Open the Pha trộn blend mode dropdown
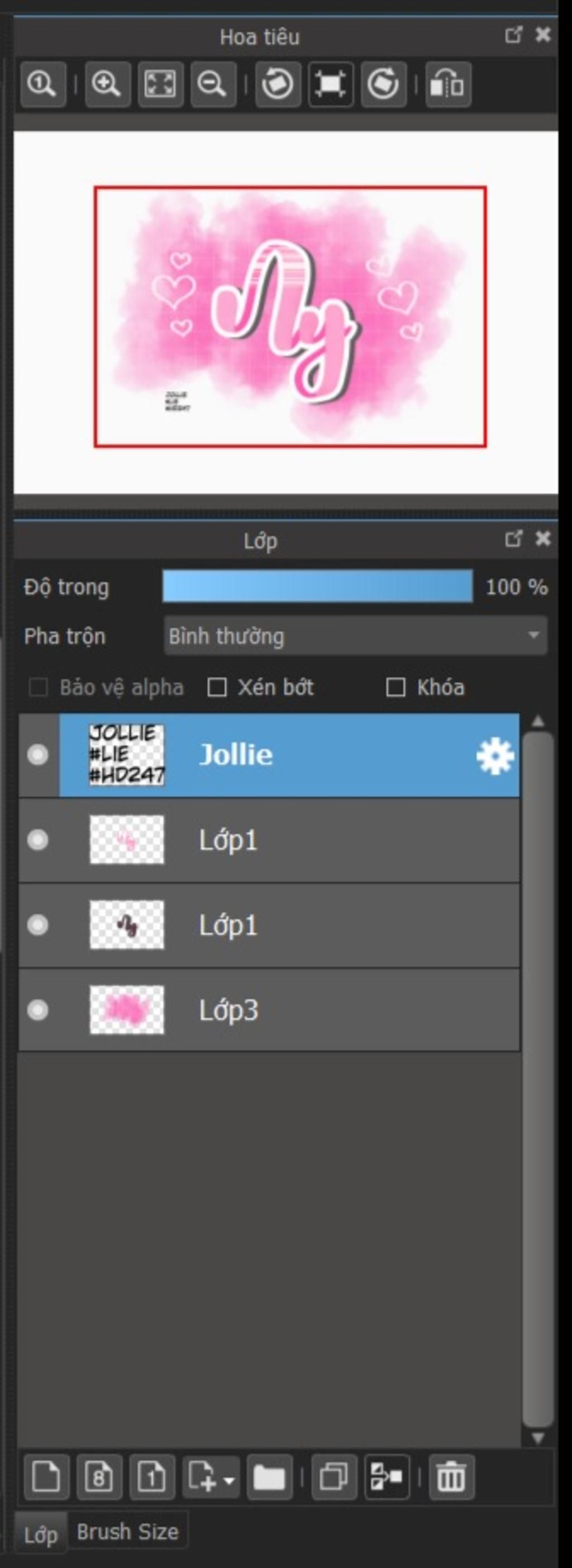The width and height of the screenshot is (572, 1568). [355, 636]
